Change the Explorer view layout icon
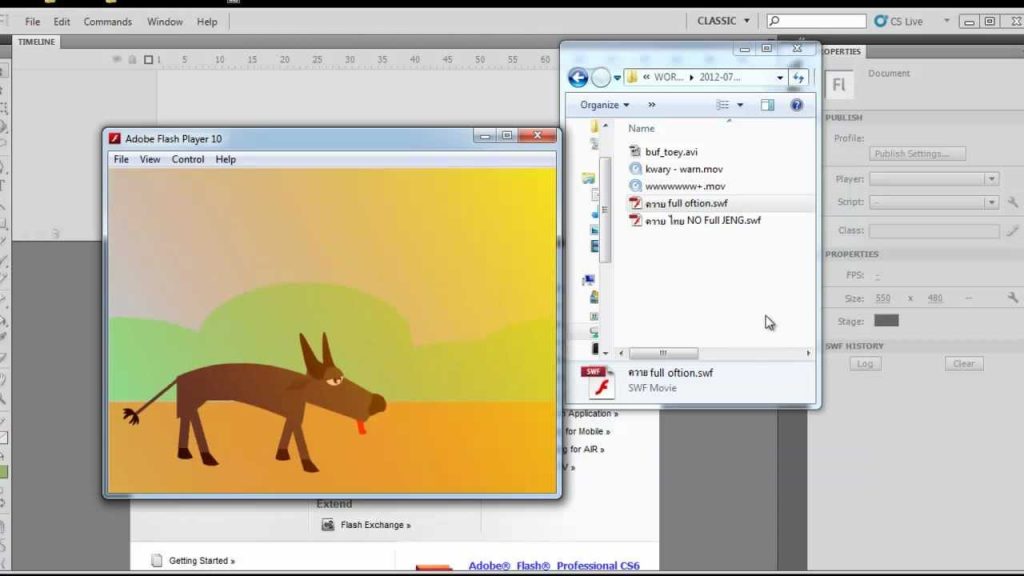The image size is (1024, 576). pyautogui.click(x=722, y=105)
